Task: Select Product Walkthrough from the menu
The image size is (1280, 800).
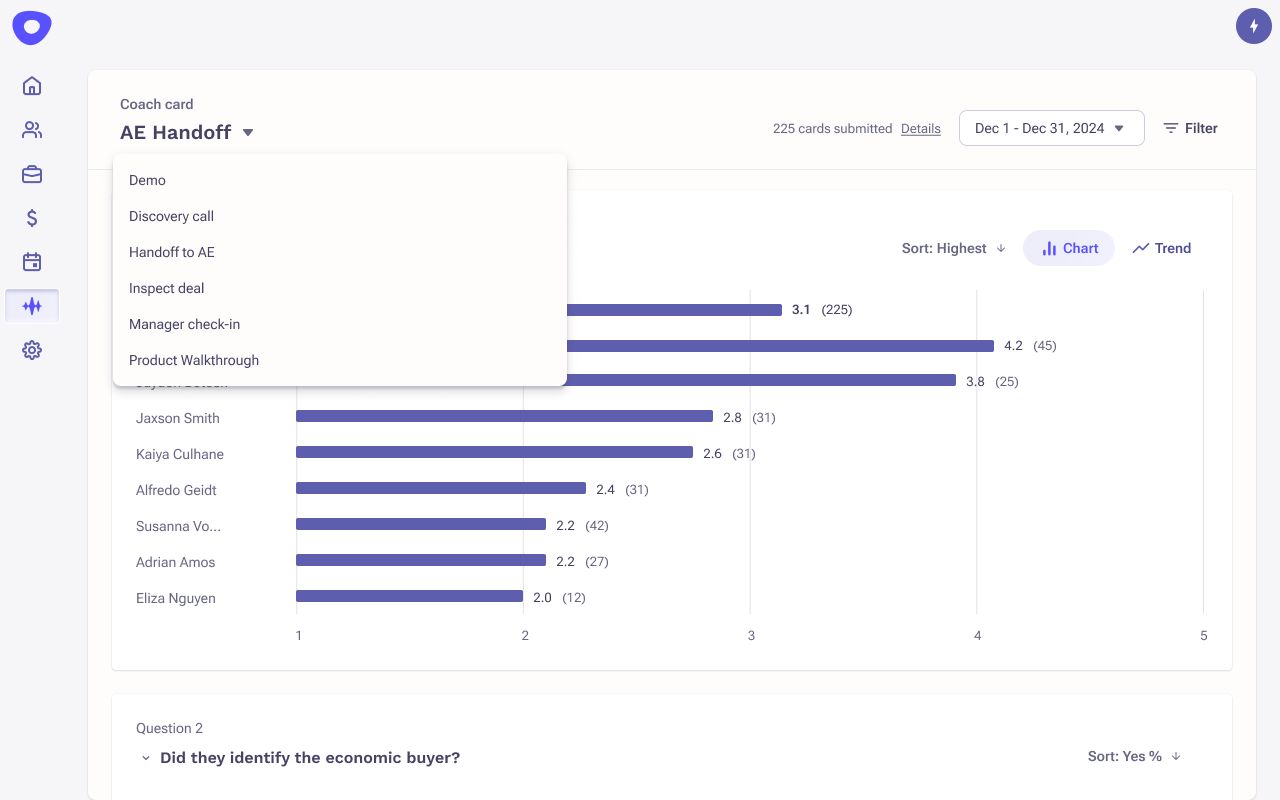Action: click(x=340, y=360)
